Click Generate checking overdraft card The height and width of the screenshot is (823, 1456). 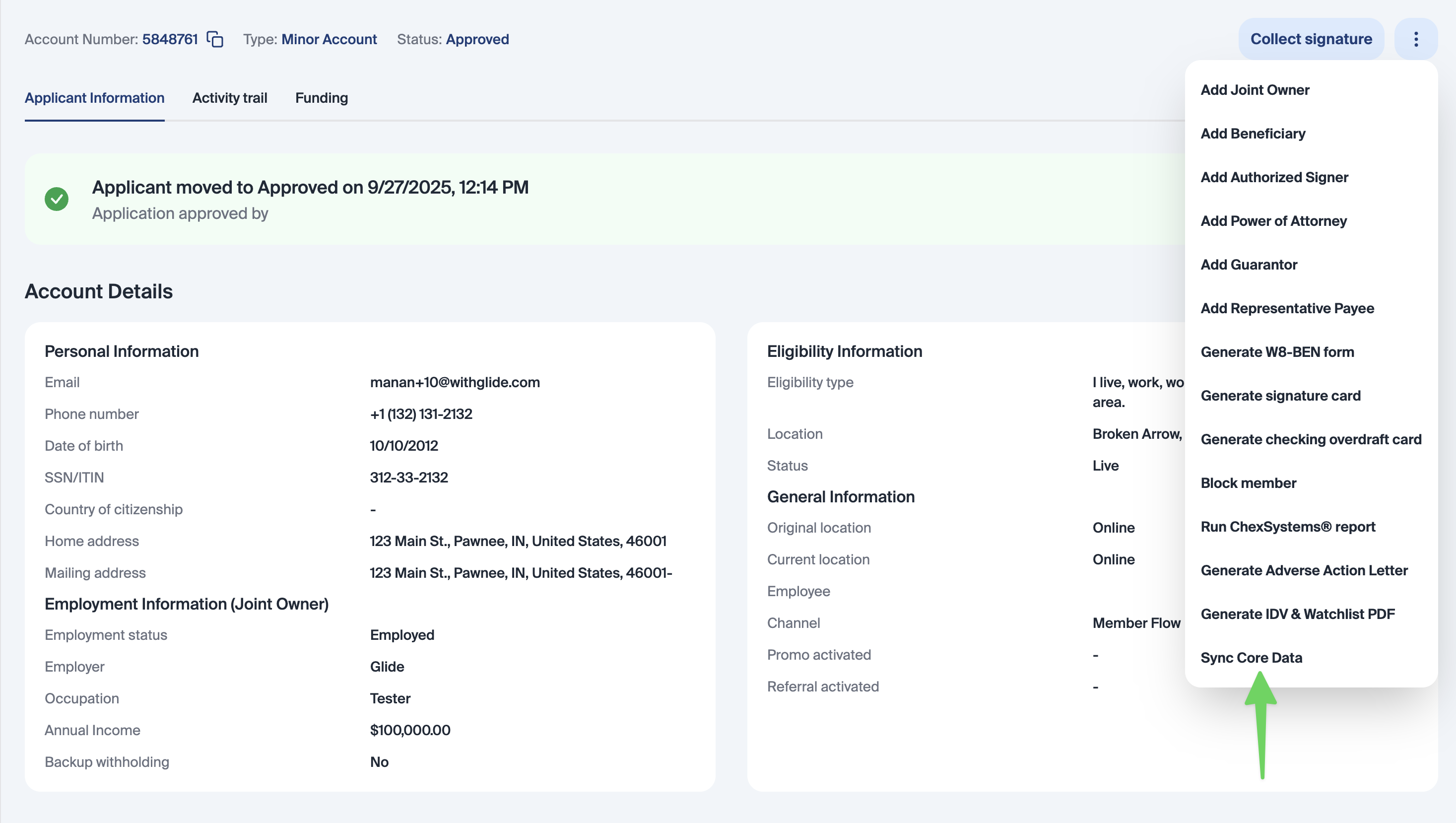click(1311, 439)
